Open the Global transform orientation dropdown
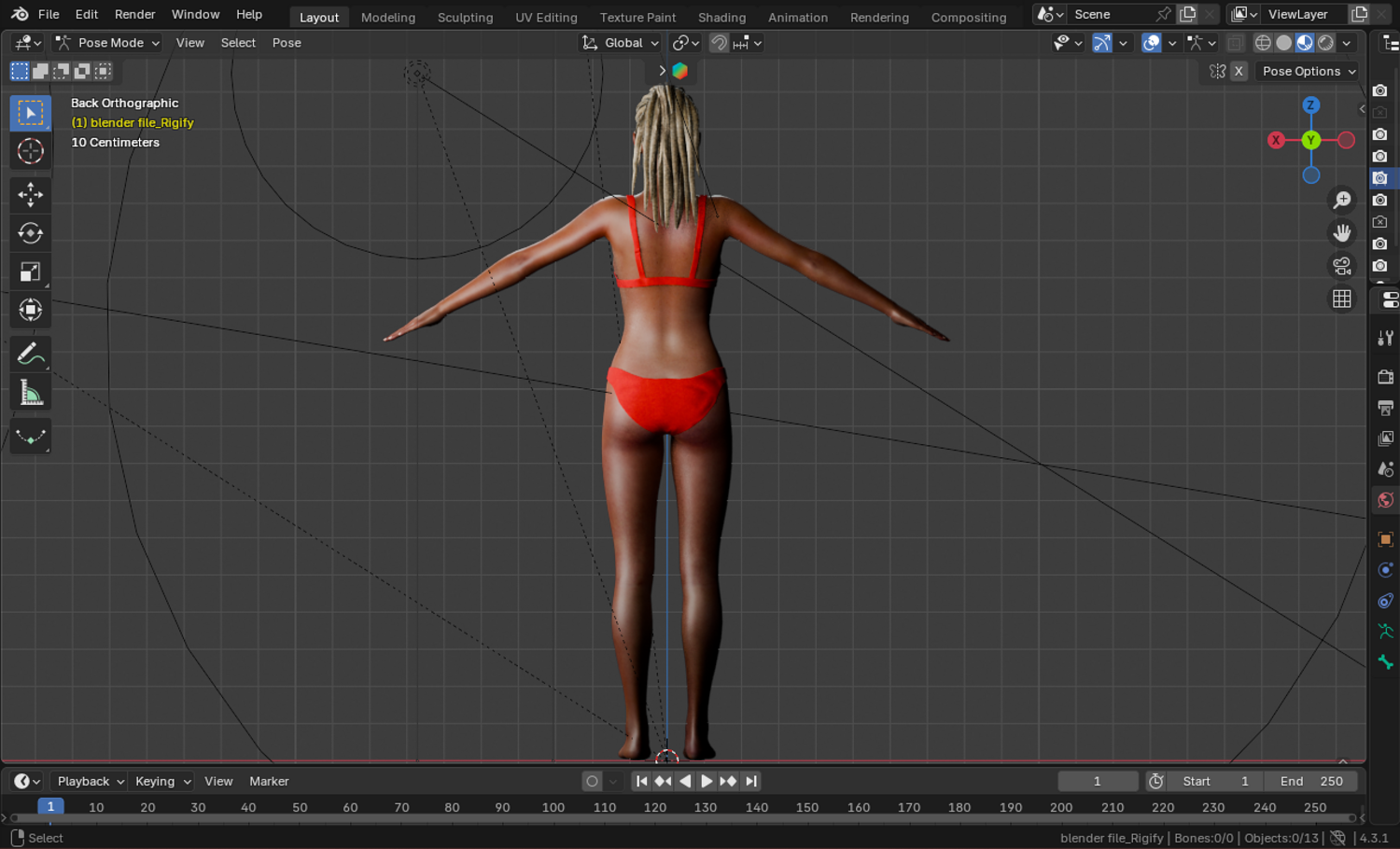The image size is (1400, 849). (621, 43)
